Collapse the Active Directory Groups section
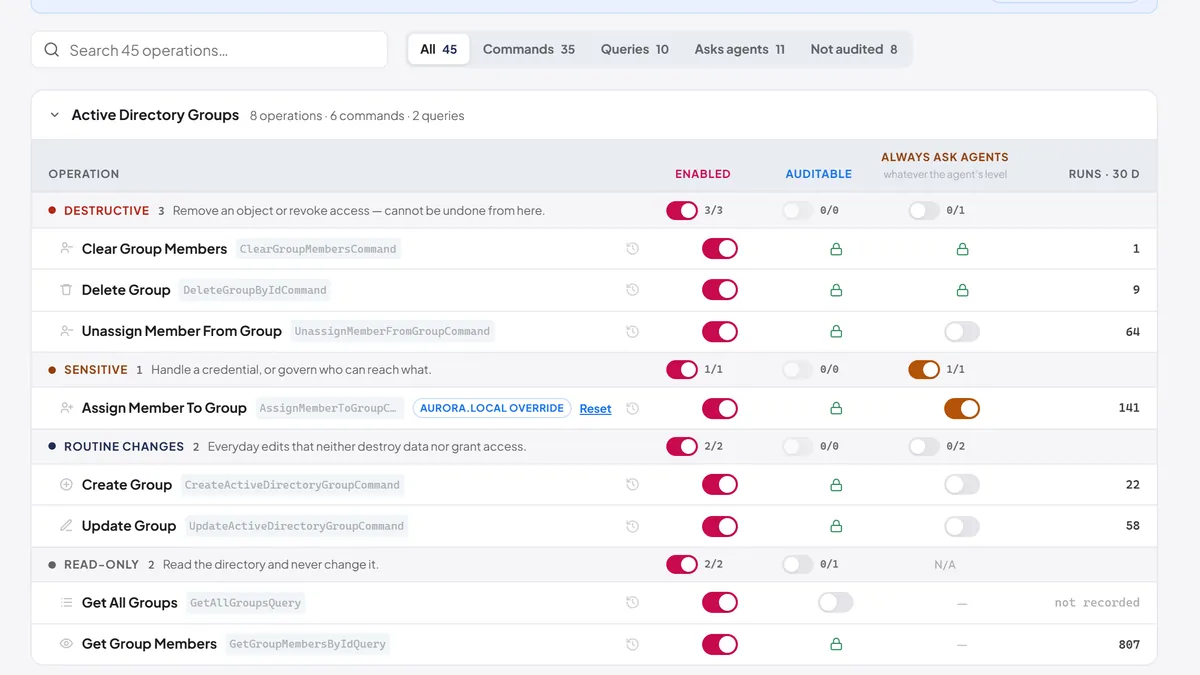1200x675 pixels. pyautogui.click(x=55, y=115)
